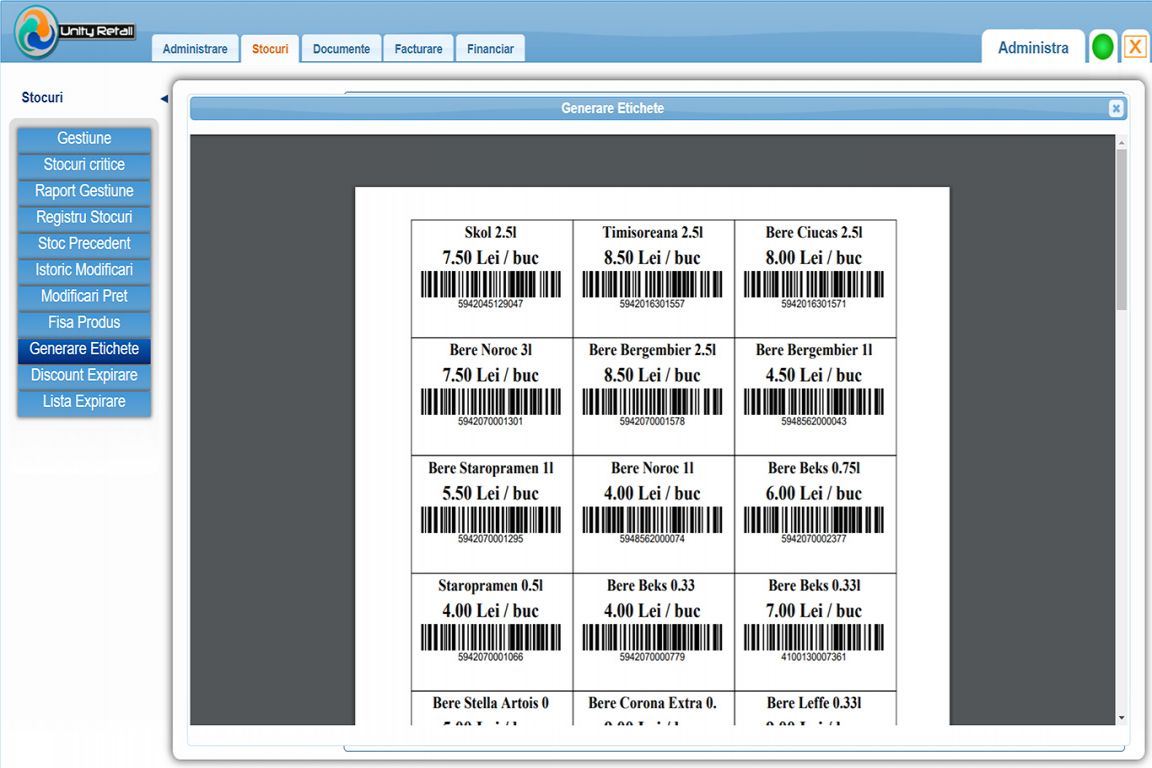Viewport: 1152px width, 768px height.
Task: Open Registru Stocuri
Action: click(84, 218)
